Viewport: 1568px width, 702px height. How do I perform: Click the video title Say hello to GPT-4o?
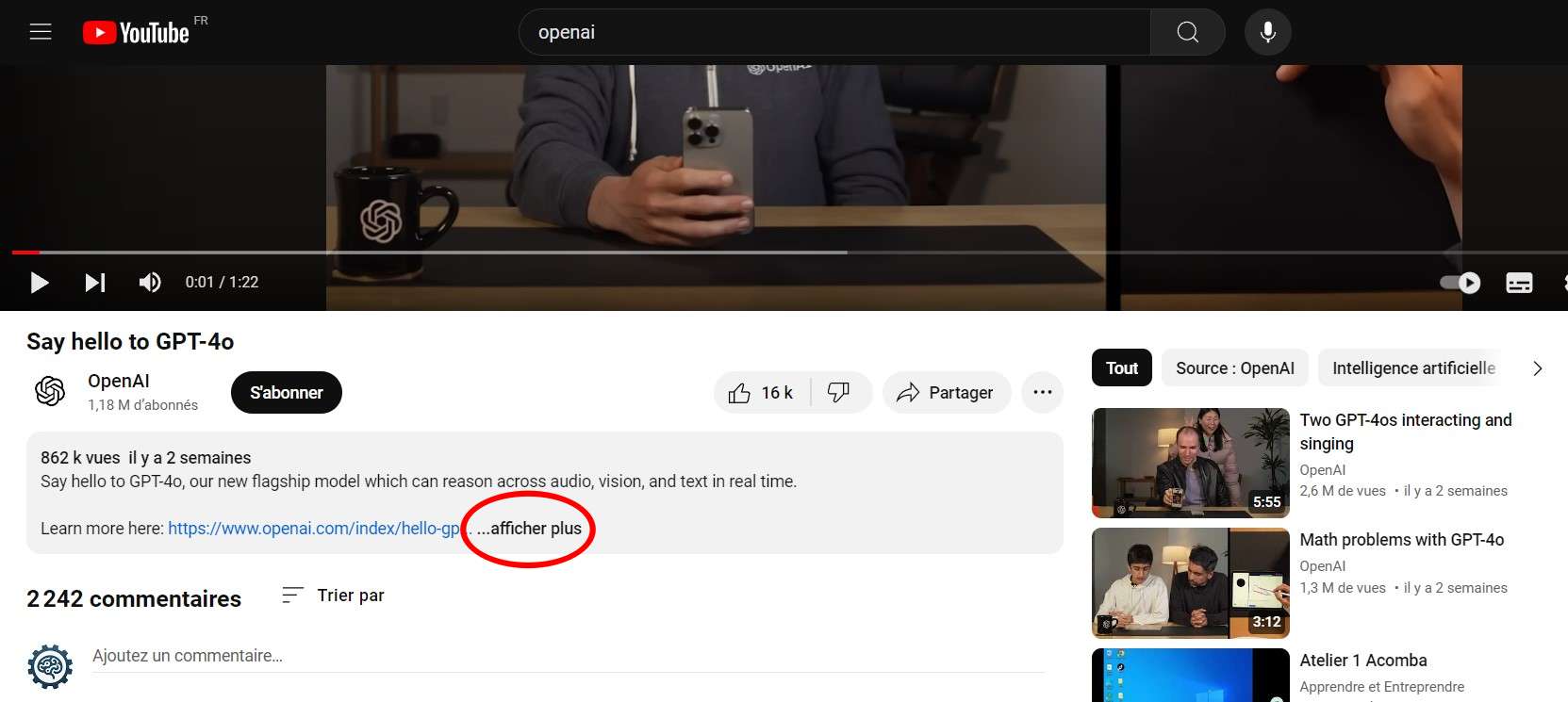(130, 341)
